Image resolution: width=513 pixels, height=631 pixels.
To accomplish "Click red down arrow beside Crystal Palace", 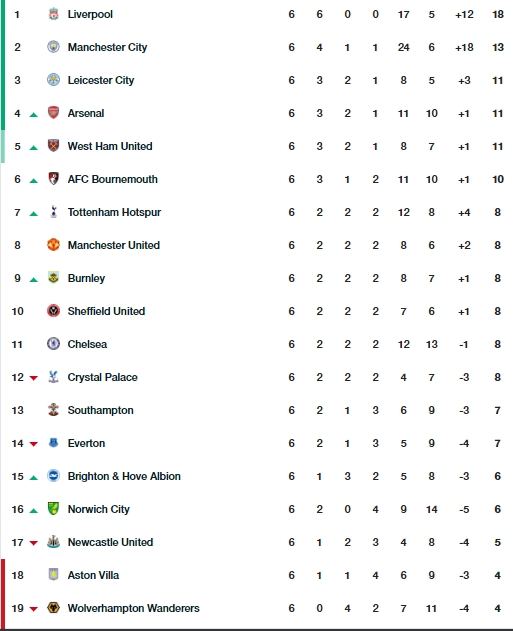I will click(34, 378).
